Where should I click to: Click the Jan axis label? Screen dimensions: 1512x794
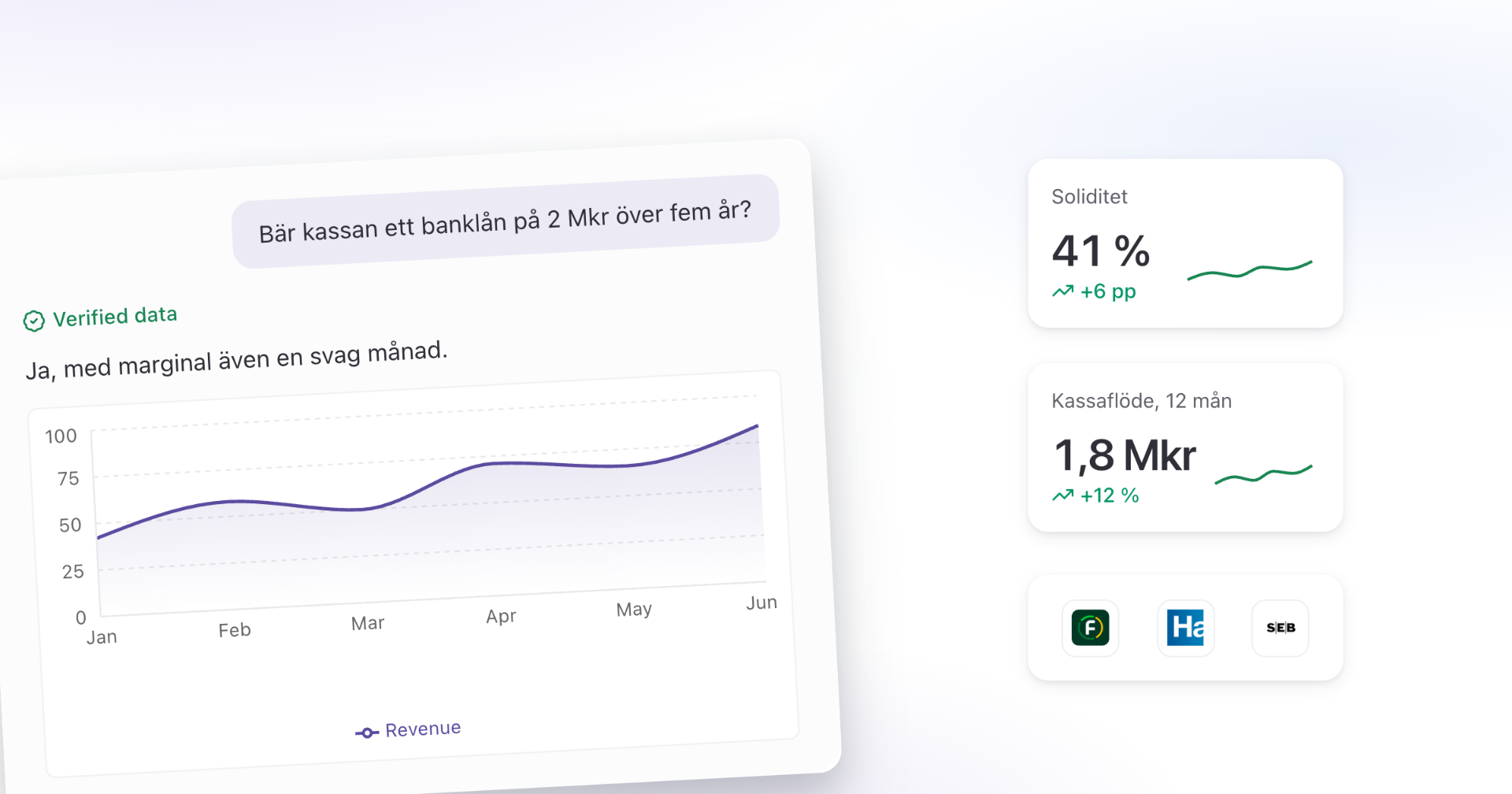102,637
